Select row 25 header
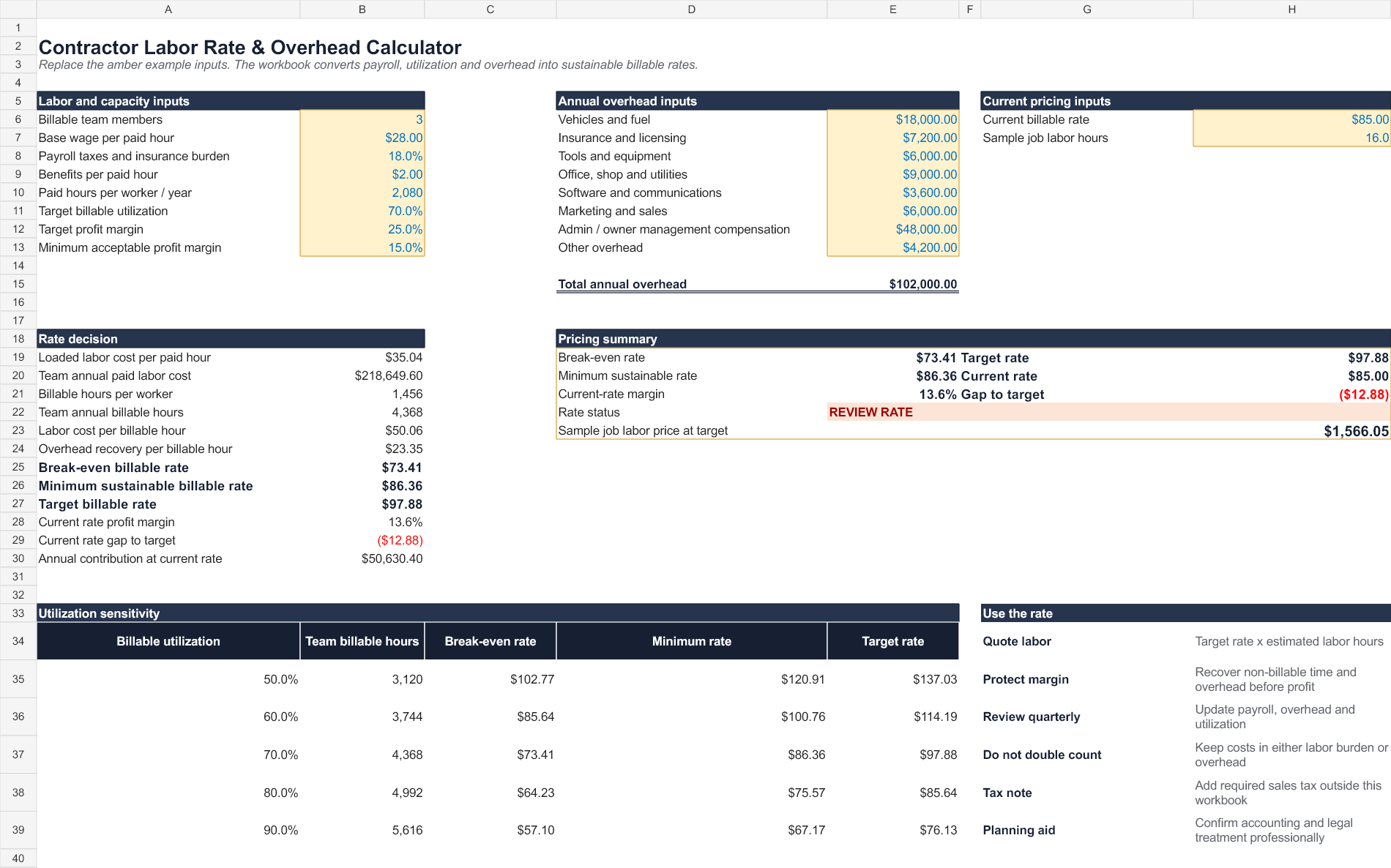The width and height of the screenshot is (1391, 868). coord(18,467)
